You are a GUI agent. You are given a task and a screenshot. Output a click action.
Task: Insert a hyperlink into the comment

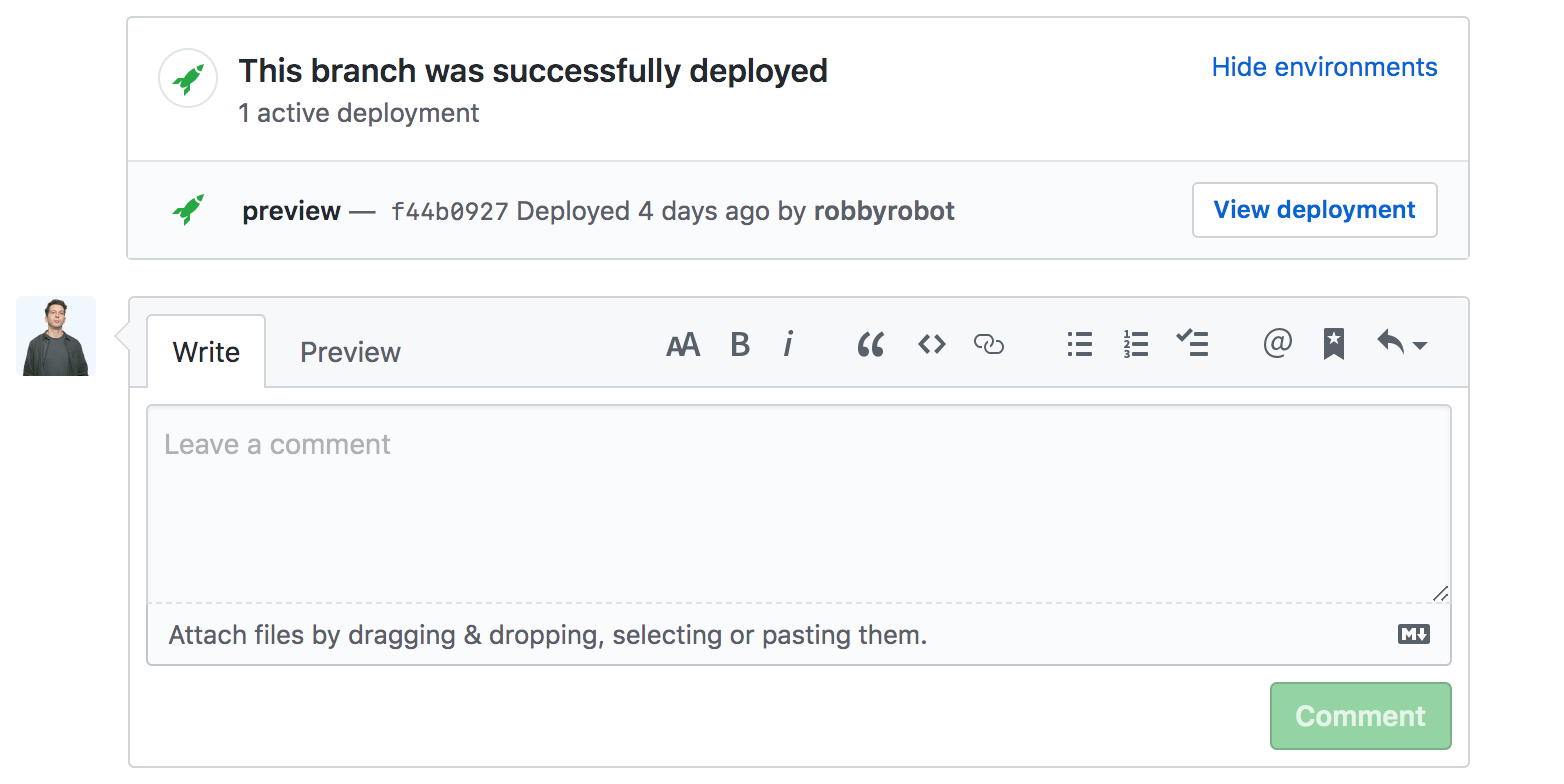point(989,344)
